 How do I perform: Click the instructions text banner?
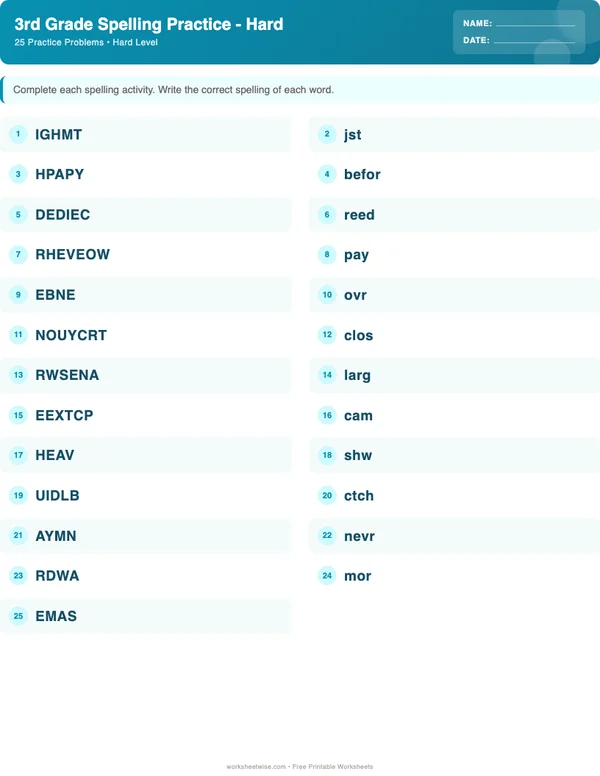(x=174, y=90)
